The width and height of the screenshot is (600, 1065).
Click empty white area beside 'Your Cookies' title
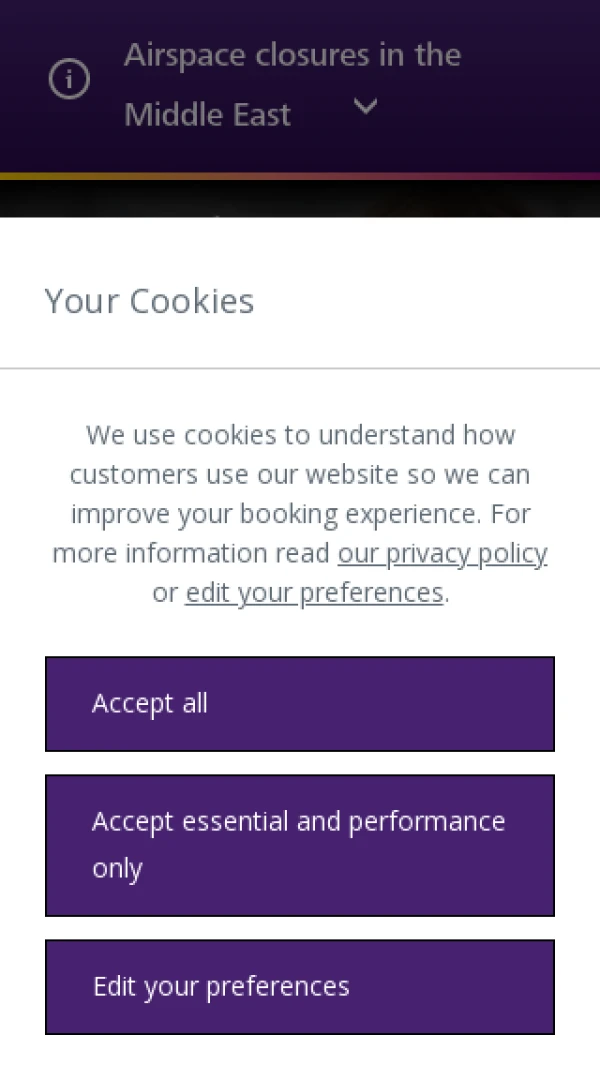point(430,301)
